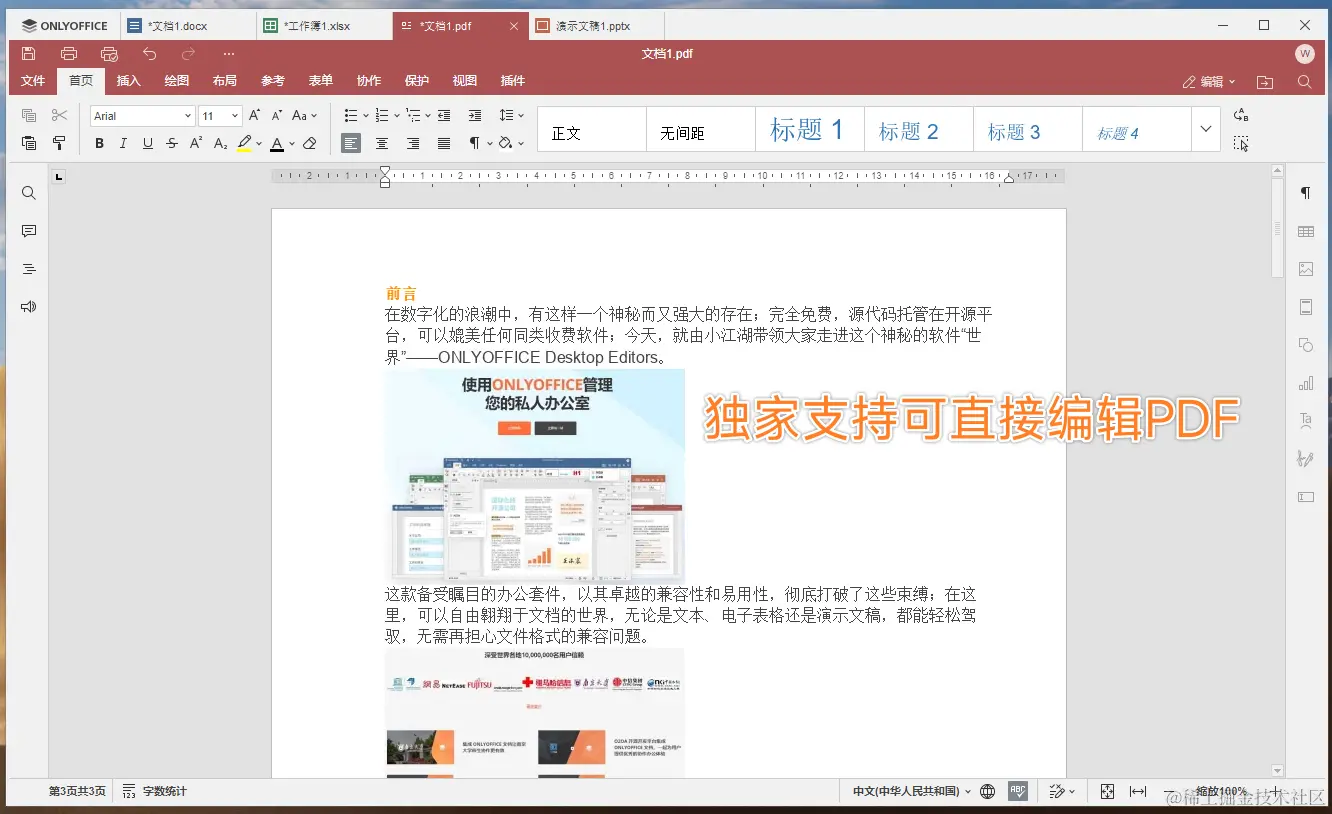Toggle spell checking in status bar
The image size is (1332, 814).
(x=1018, y=791)
